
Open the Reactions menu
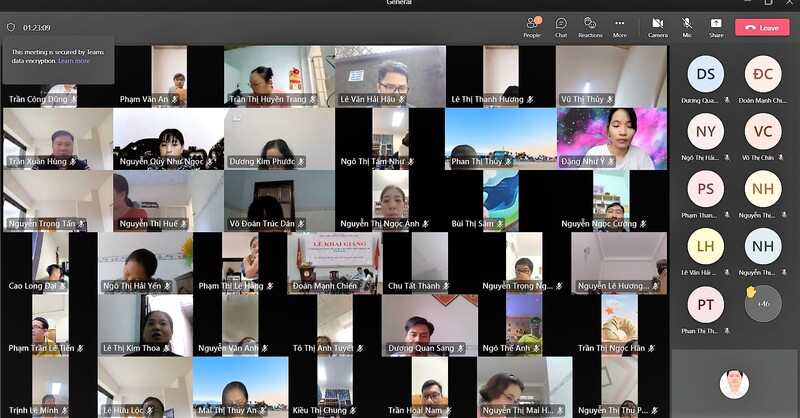pos(590,26)
